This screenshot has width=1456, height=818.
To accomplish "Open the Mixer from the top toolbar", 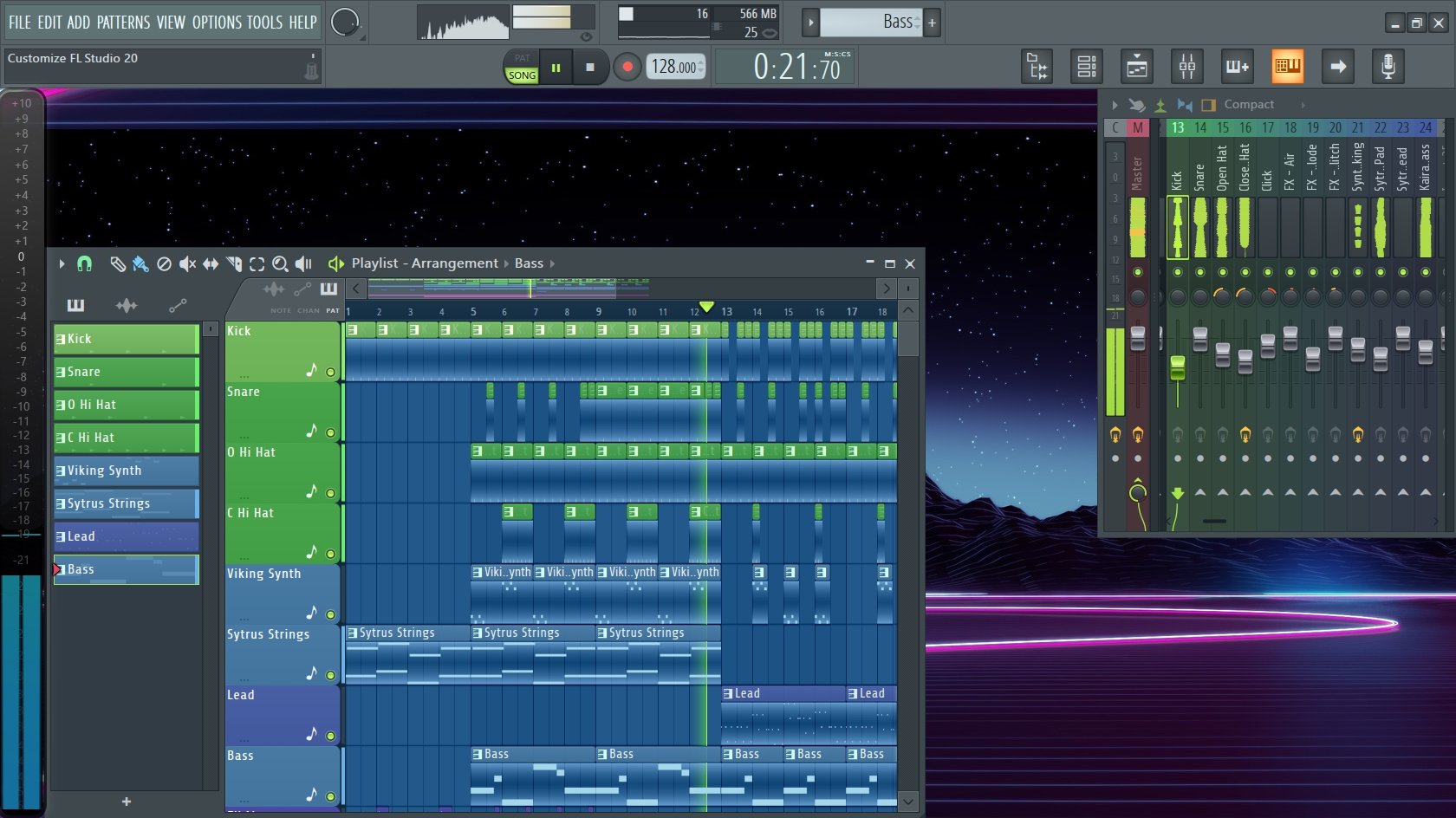I will point(1187,66).
